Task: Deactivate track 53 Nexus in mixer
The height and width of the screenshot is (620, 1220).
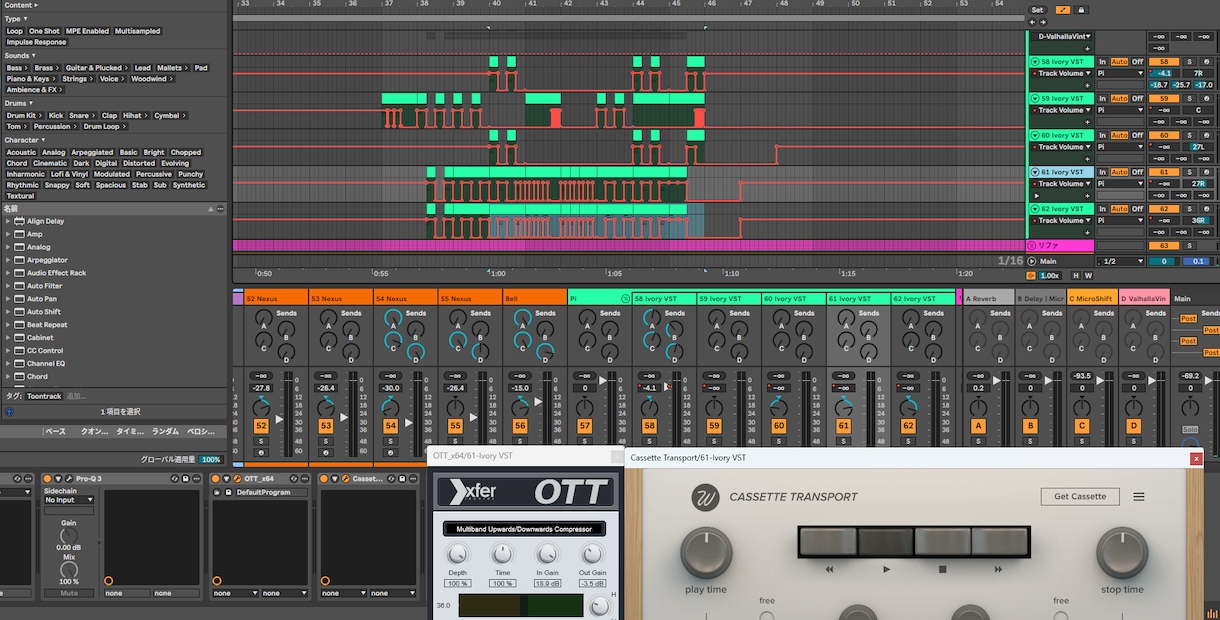Action: 326,426
